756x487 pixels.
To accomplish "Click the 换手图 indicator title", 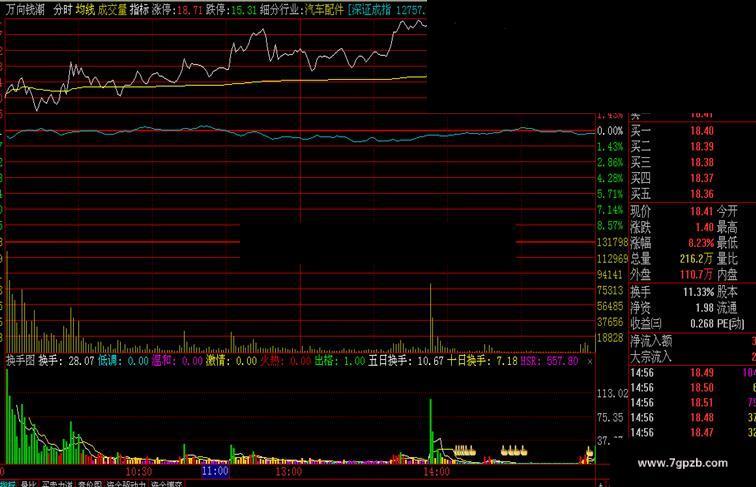I will point(20,361).
